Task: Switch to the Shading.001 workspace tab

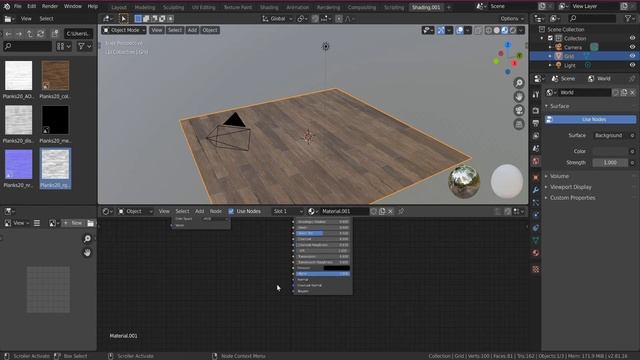Action: coord(426,7)
